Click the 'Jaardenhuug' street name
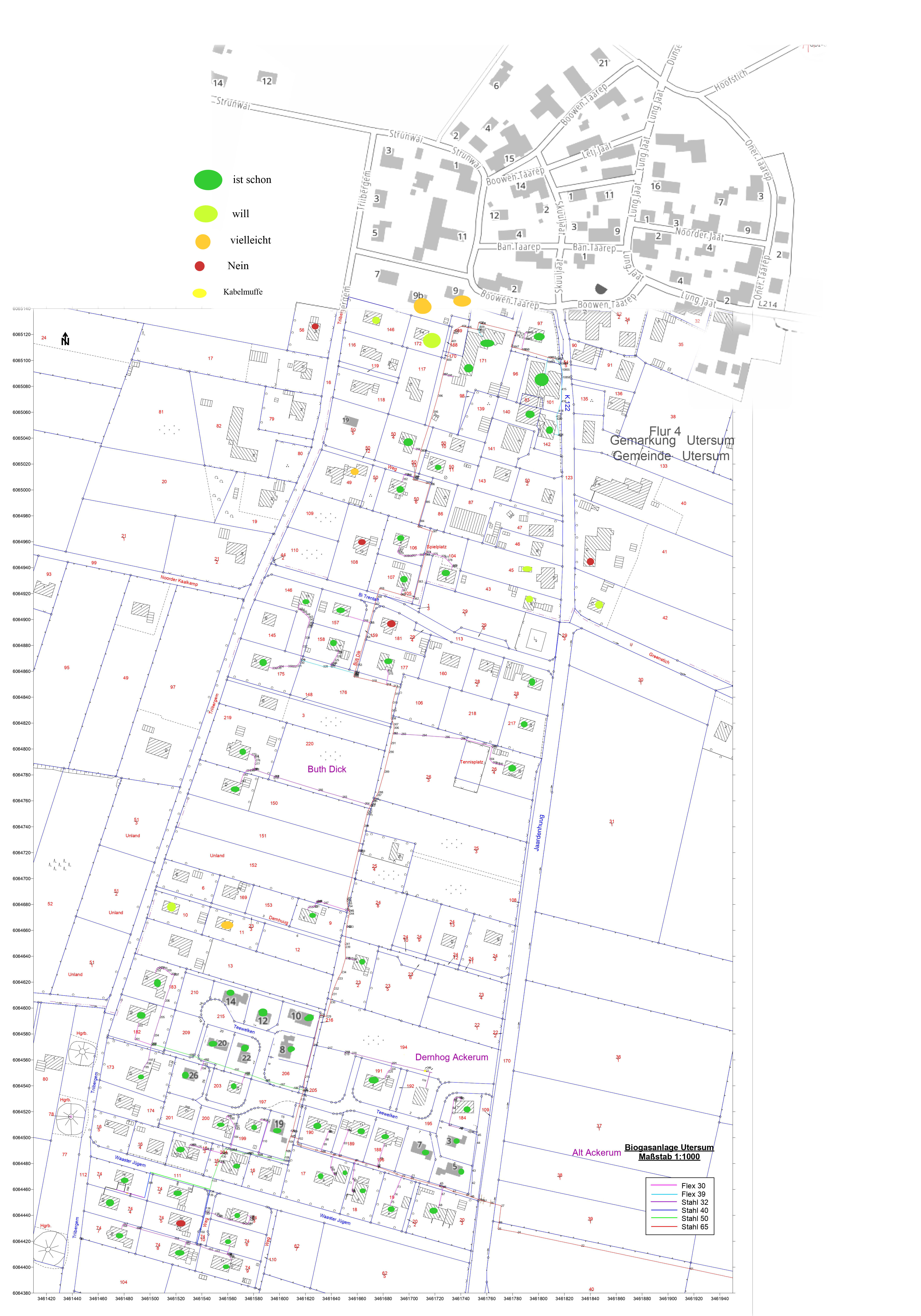The height and width of the screenshot is (1316, 921). [539, 832]
